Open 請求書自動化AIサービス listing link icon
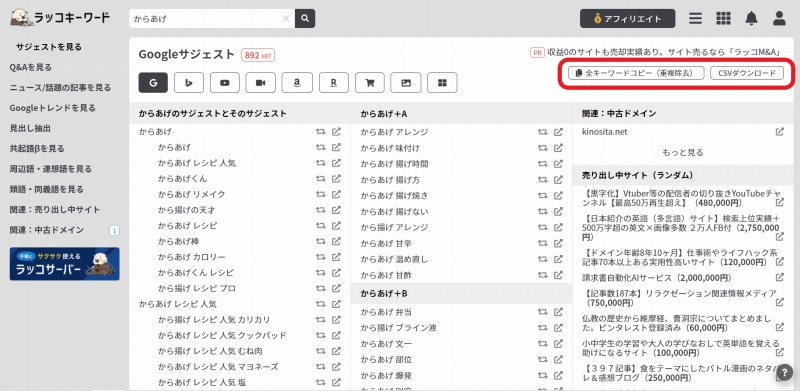This screenshot has width=800, height=391. click(780, 278)
